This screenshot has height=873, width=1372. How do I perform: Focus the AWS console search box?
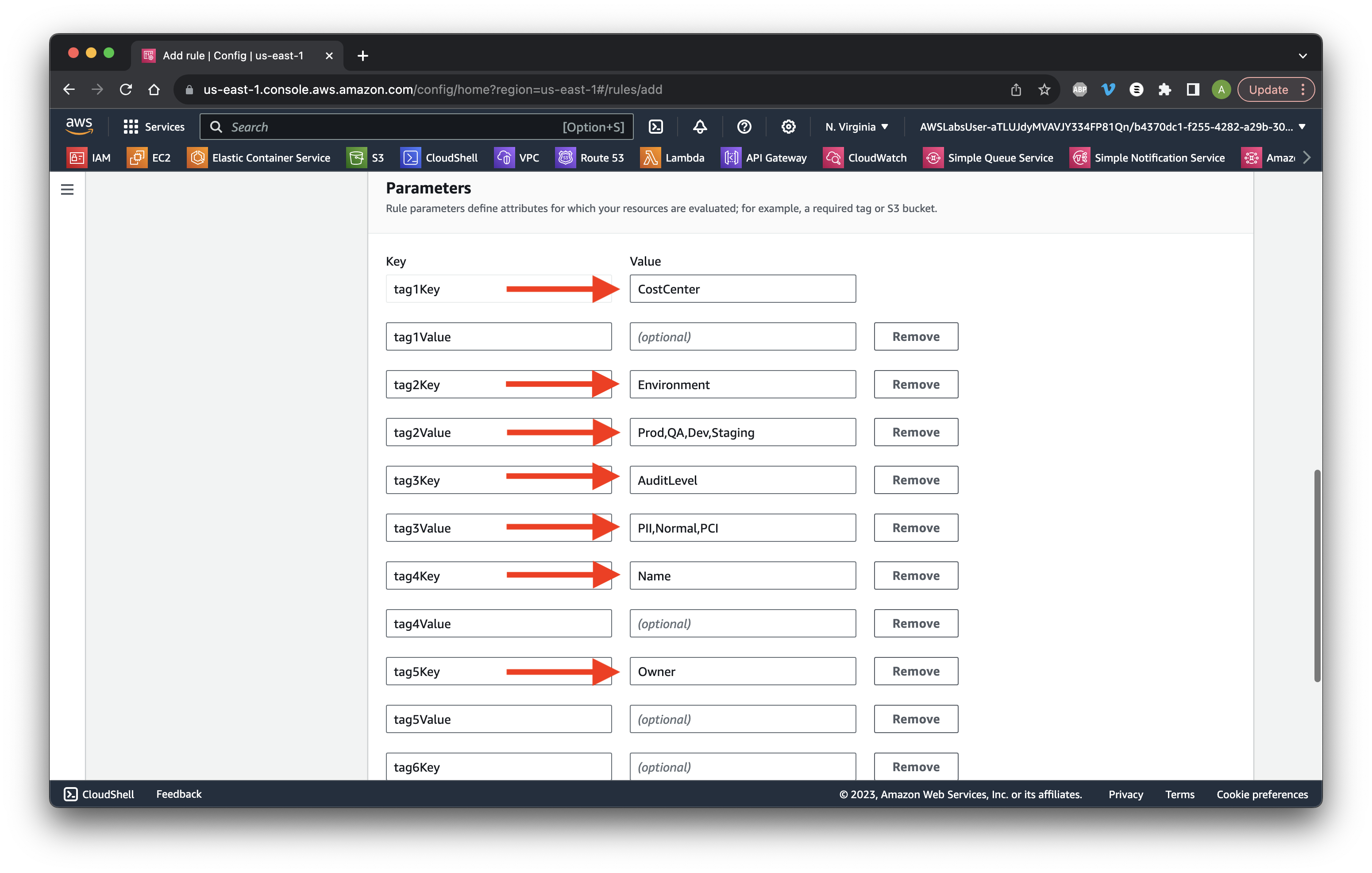tap(416, 127)
